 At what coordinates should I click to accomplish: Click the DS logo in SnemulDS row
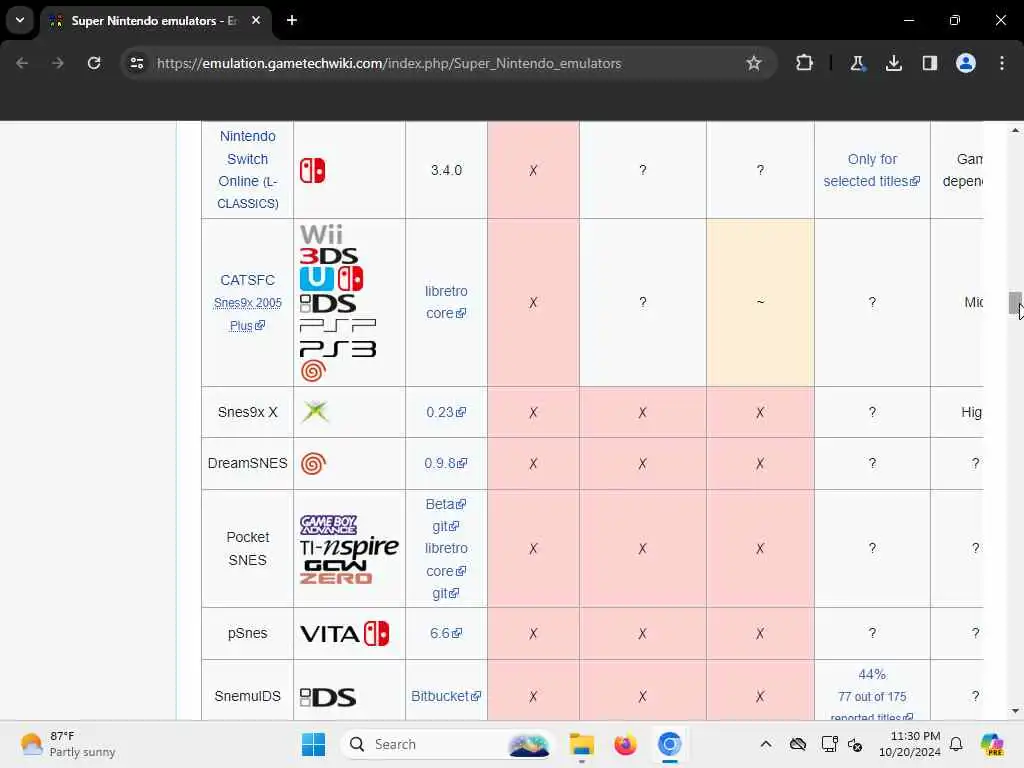point(328,697)
